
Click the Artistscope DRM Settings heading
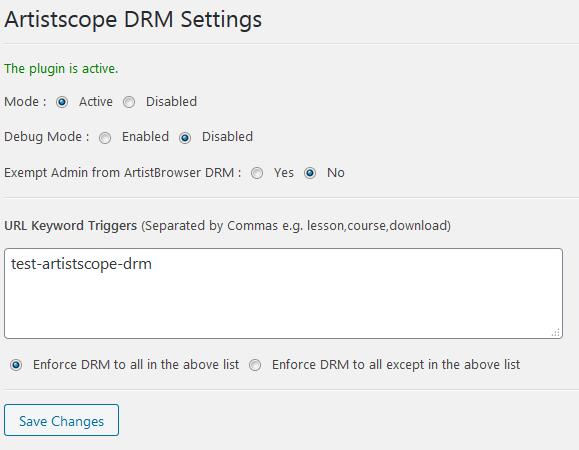click(133, 19)
